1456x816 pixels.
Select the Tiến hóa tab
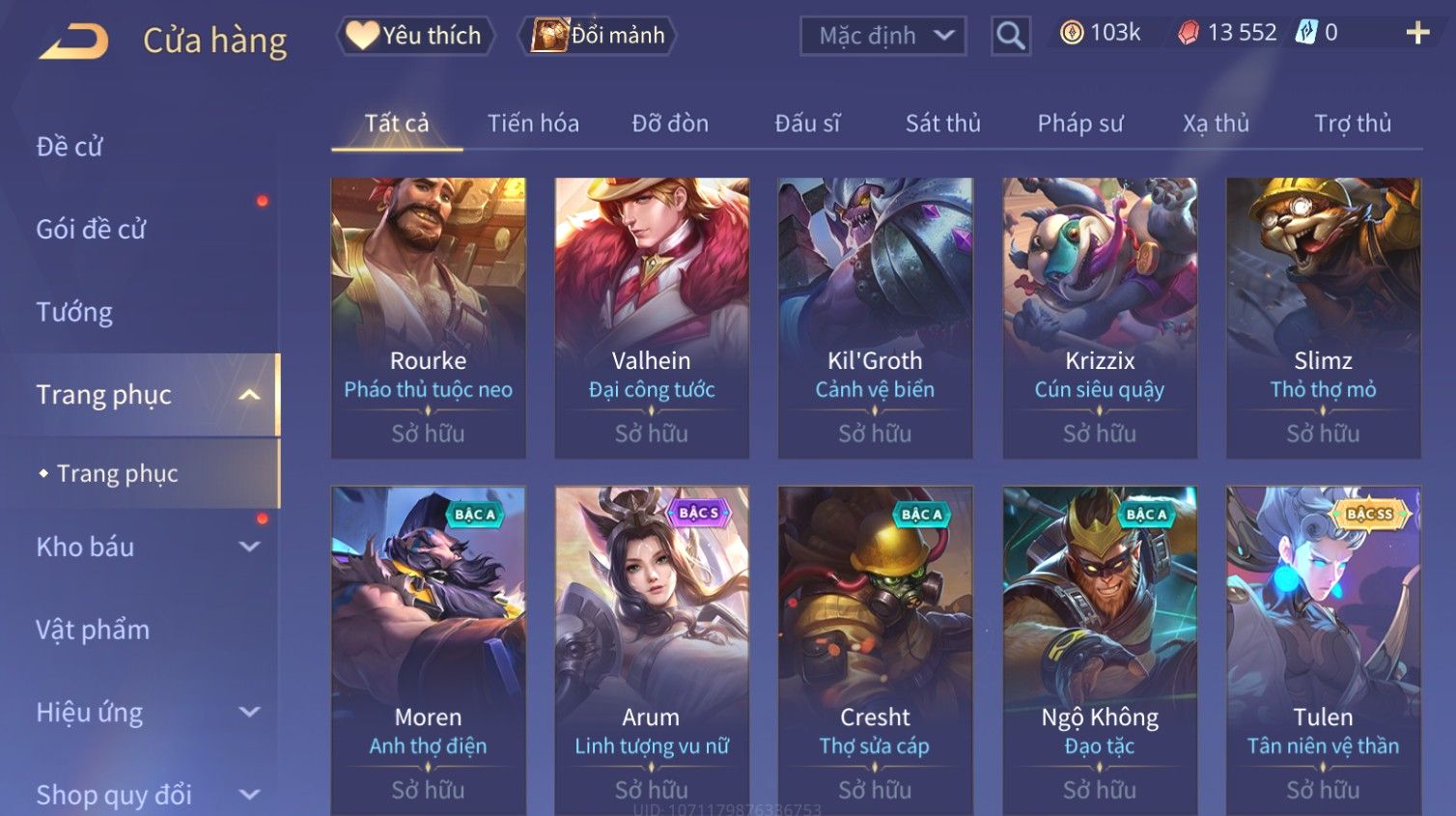533,124
